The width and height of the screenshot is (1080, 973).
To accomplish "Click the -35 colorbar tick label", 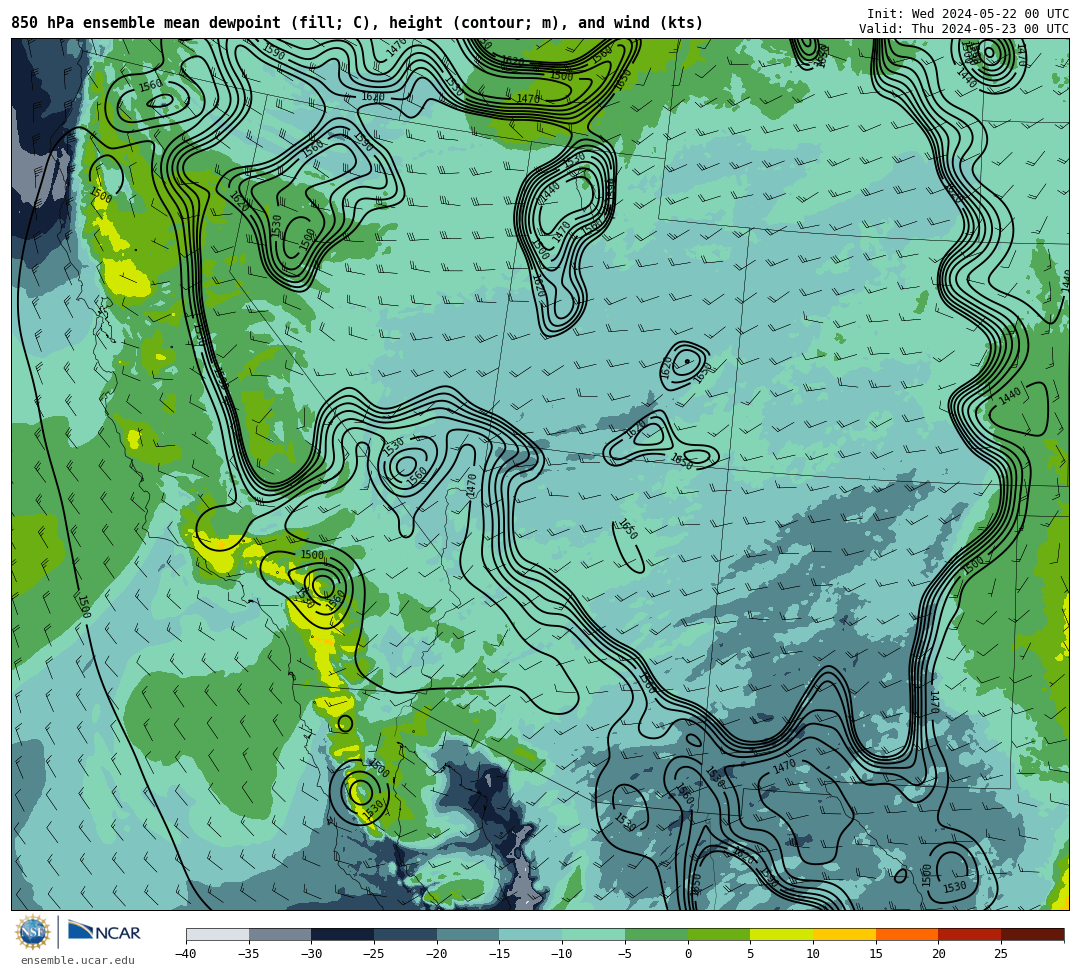I will (x=249, y=954).
